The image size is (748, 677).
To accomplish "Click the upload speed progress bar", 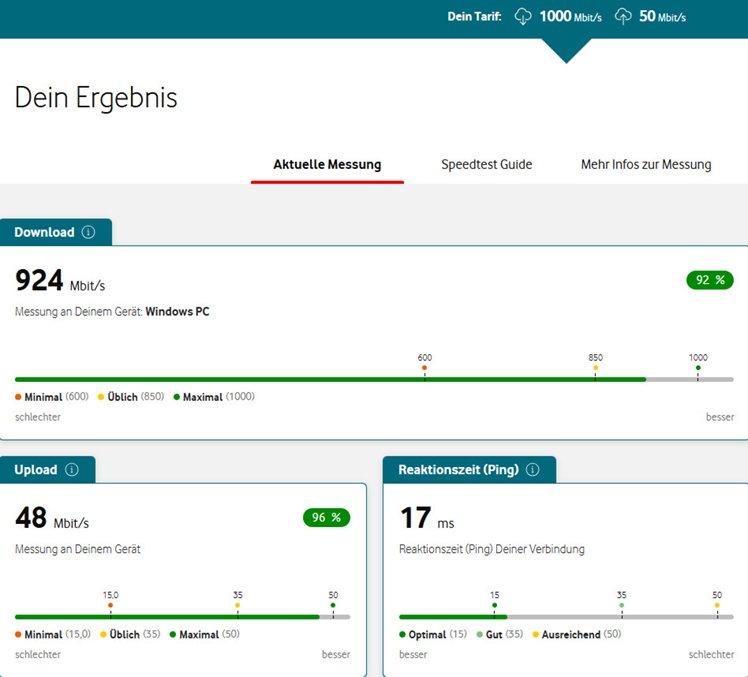I will (x=182, y=617).
